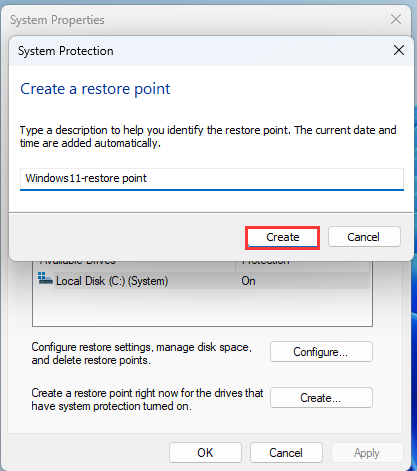Click the System Properties title bar text

pyautogui.click(x=57, y=20)
